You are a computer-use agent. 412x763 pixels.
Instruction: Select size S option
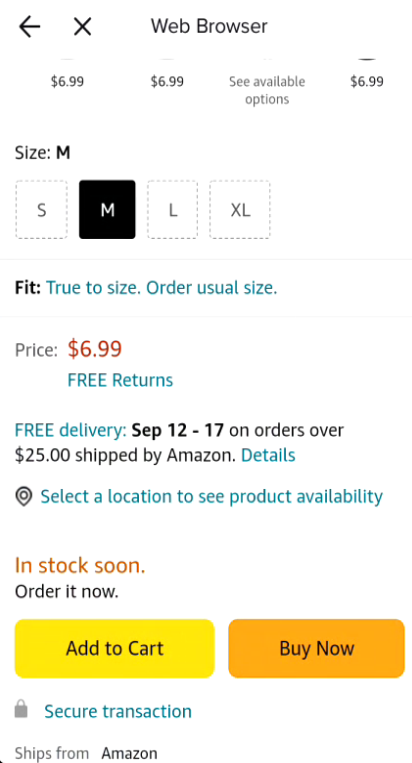point(41,210)
